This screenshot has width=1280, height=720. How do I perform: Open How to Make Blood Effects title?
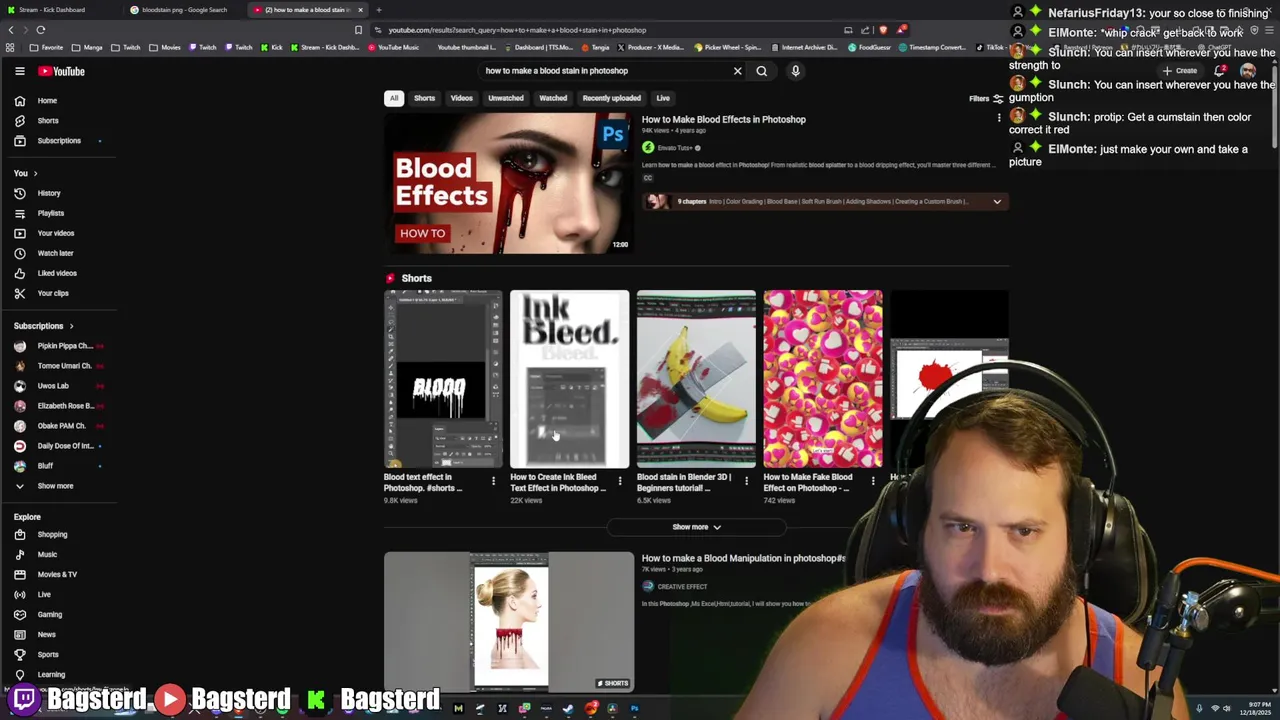coord(724,120)
